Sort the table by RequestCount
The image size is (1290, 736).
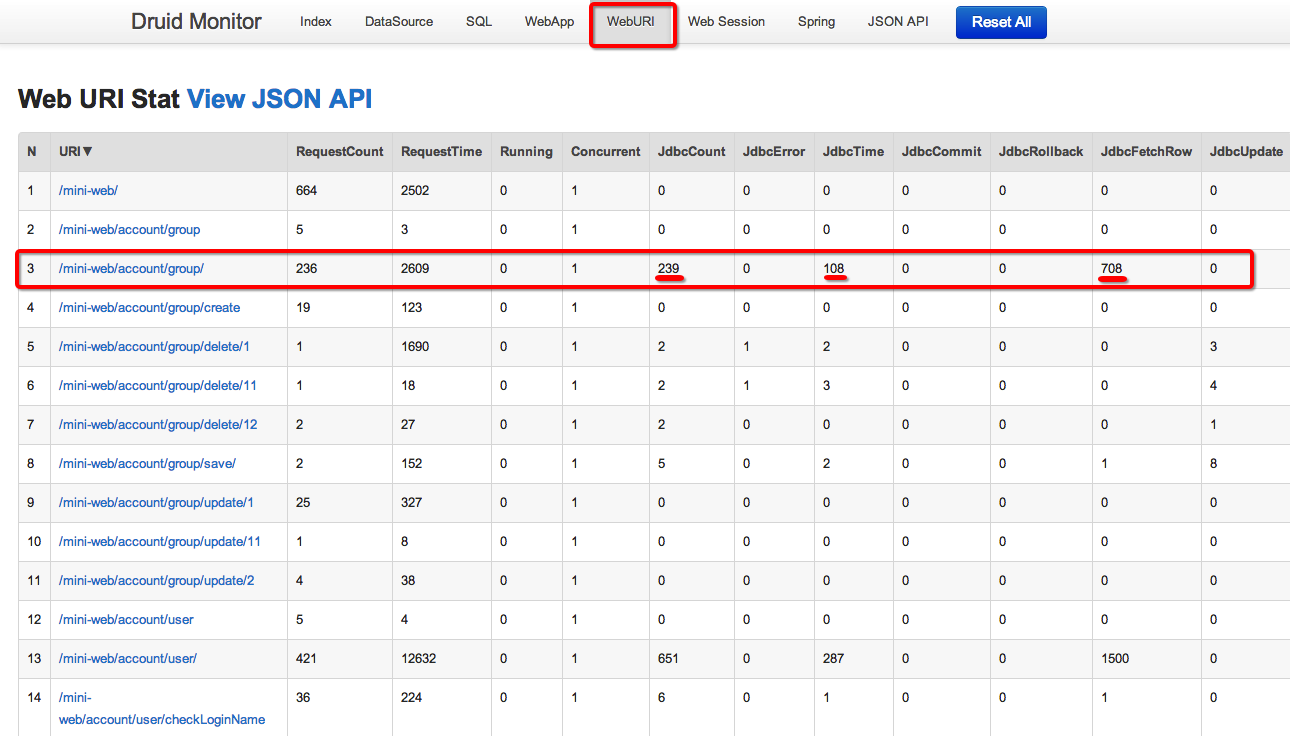click(338, 151)
